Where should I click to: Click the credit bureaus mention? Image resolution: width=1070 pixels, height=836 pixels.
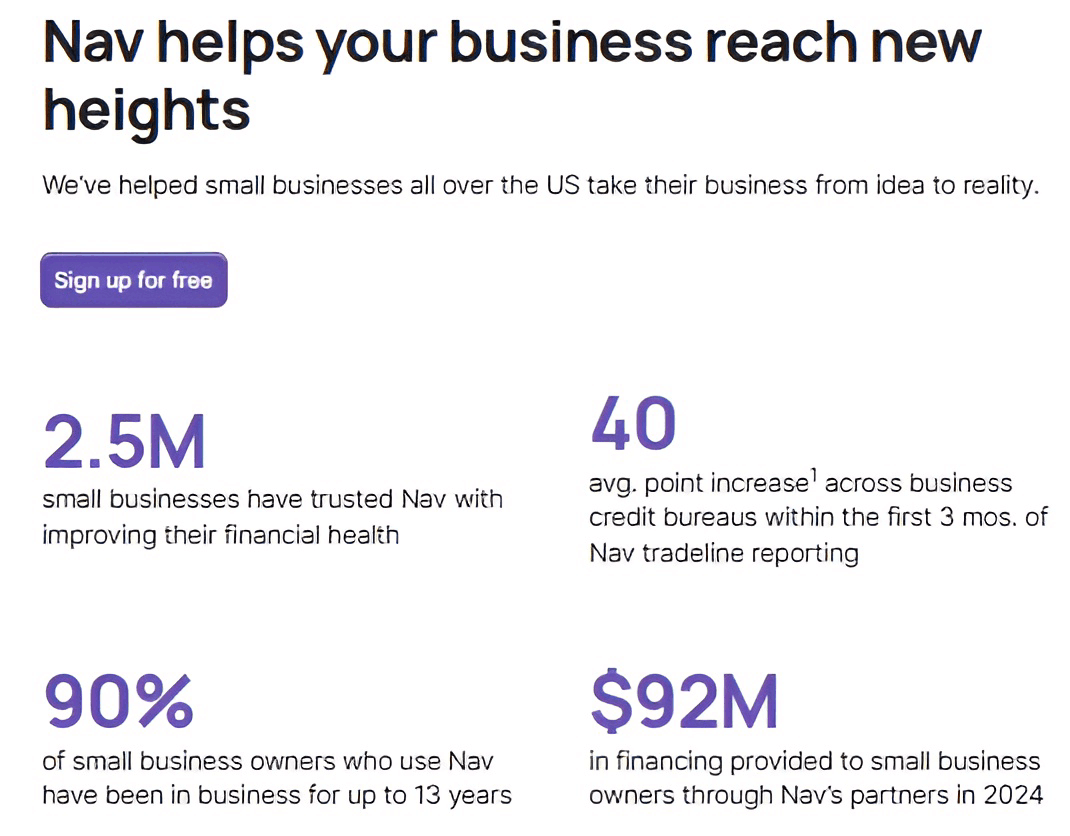pyautogui.click(x=679, y=517)
